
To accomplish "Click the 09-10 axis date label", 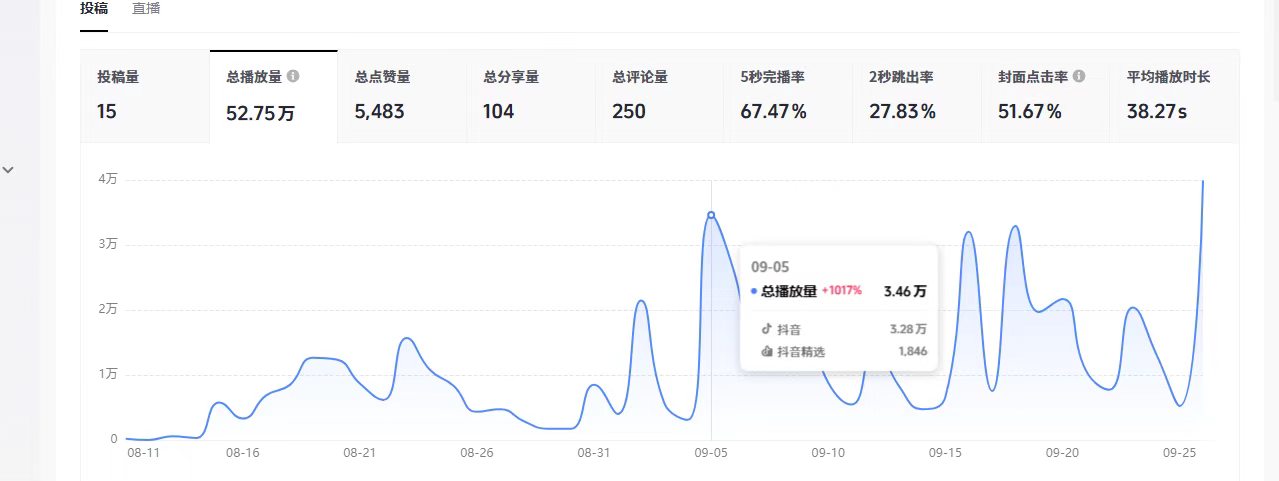I will (x=828, y=453).
